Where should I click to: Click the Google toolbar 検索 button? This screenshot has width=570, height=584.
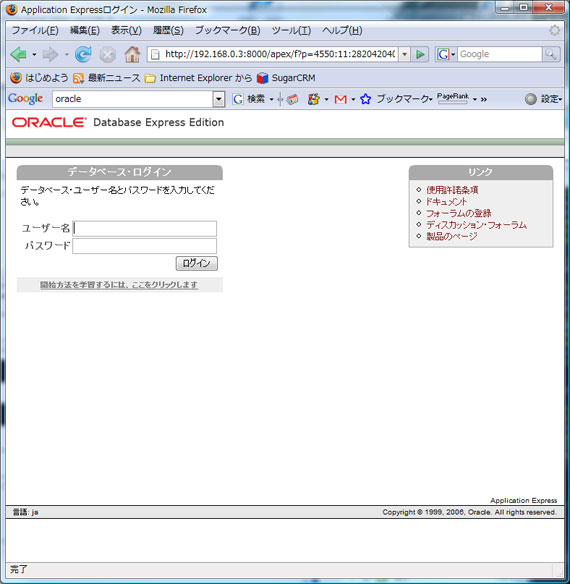coord(249,99)
